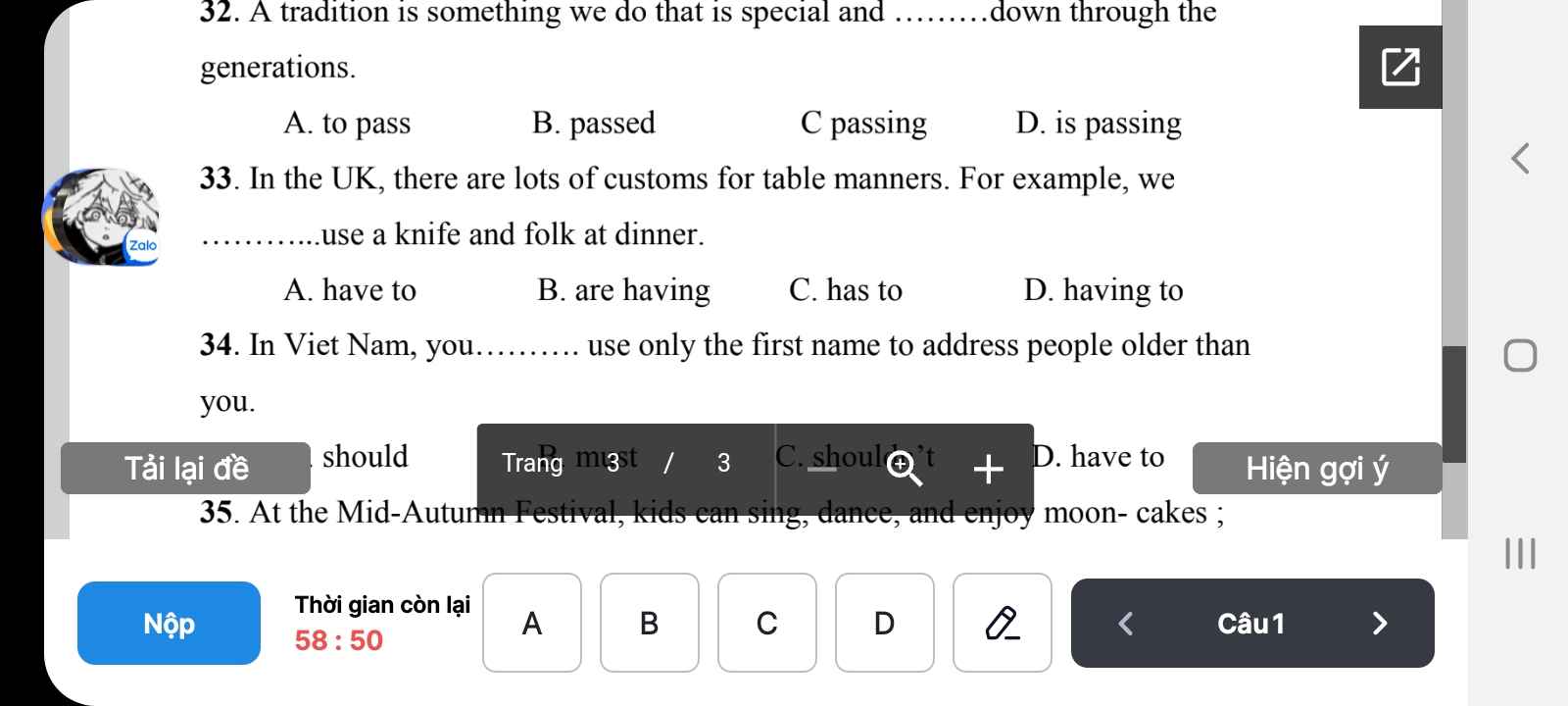Click option text 'D. is passing'
Image resolution: width=1568 pixels, height=706 pixels.
1099,124
